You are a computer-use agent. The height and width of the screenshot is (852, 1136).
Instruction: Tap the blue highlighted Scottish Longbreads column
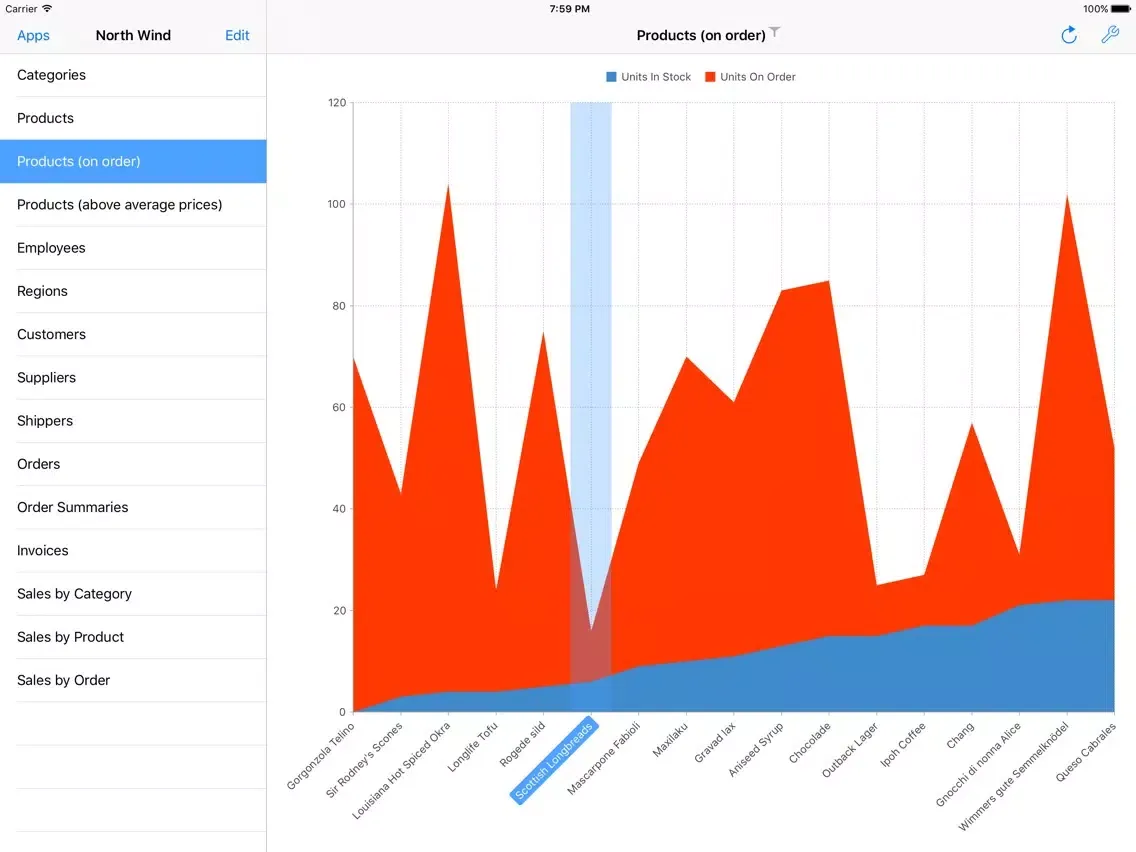point(590,406)
